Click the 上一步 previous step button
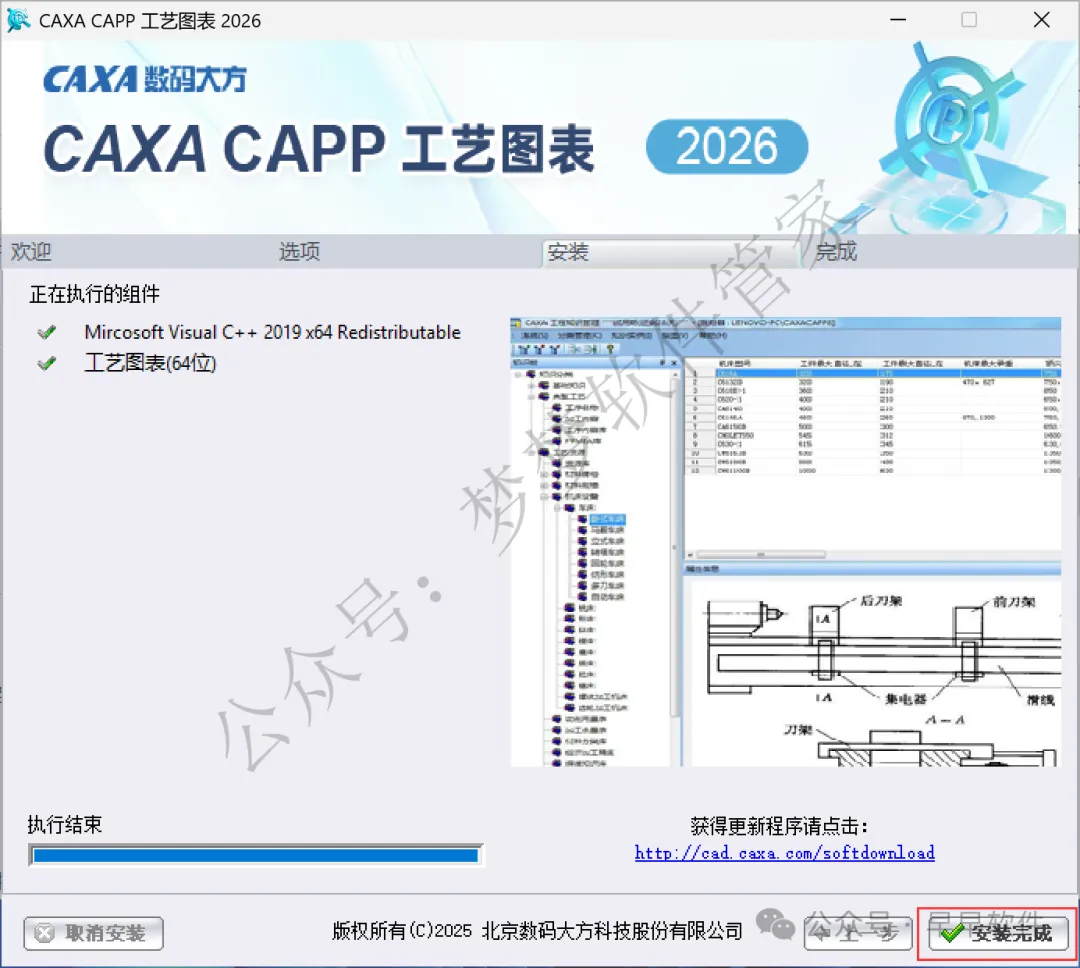This screenshot has width=1080, height=968. (858, 933)
